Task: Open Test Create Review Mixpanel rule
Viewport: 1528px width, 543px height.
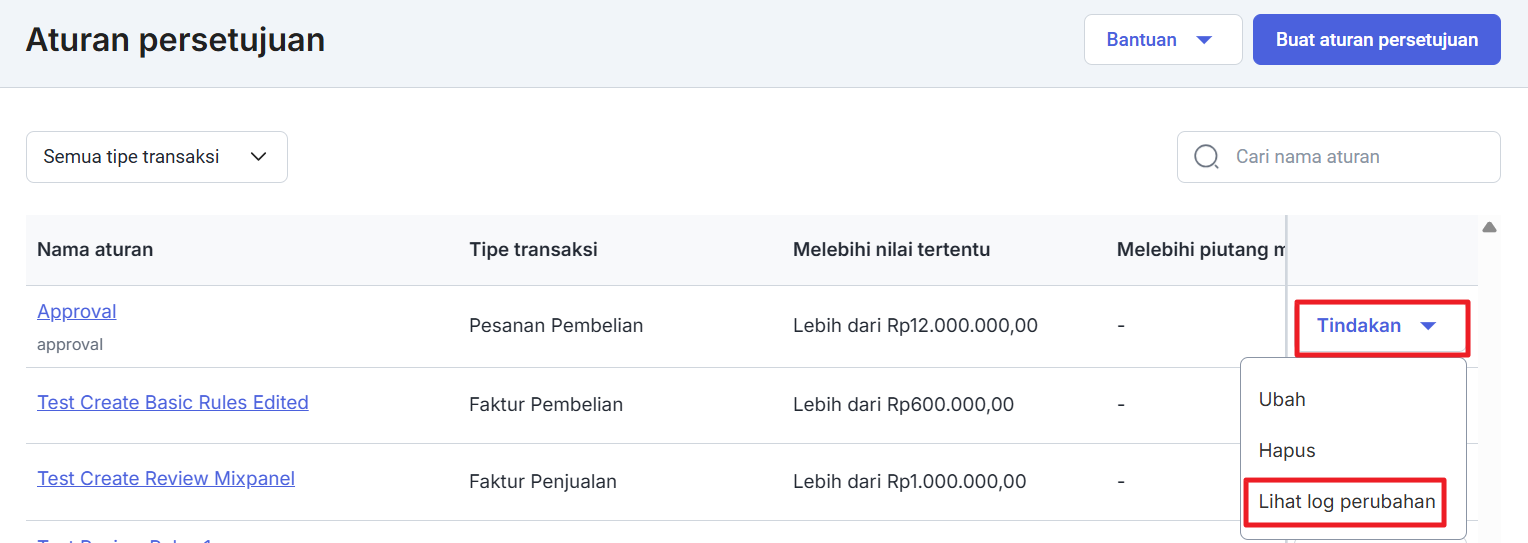Action: click(166, 478)
